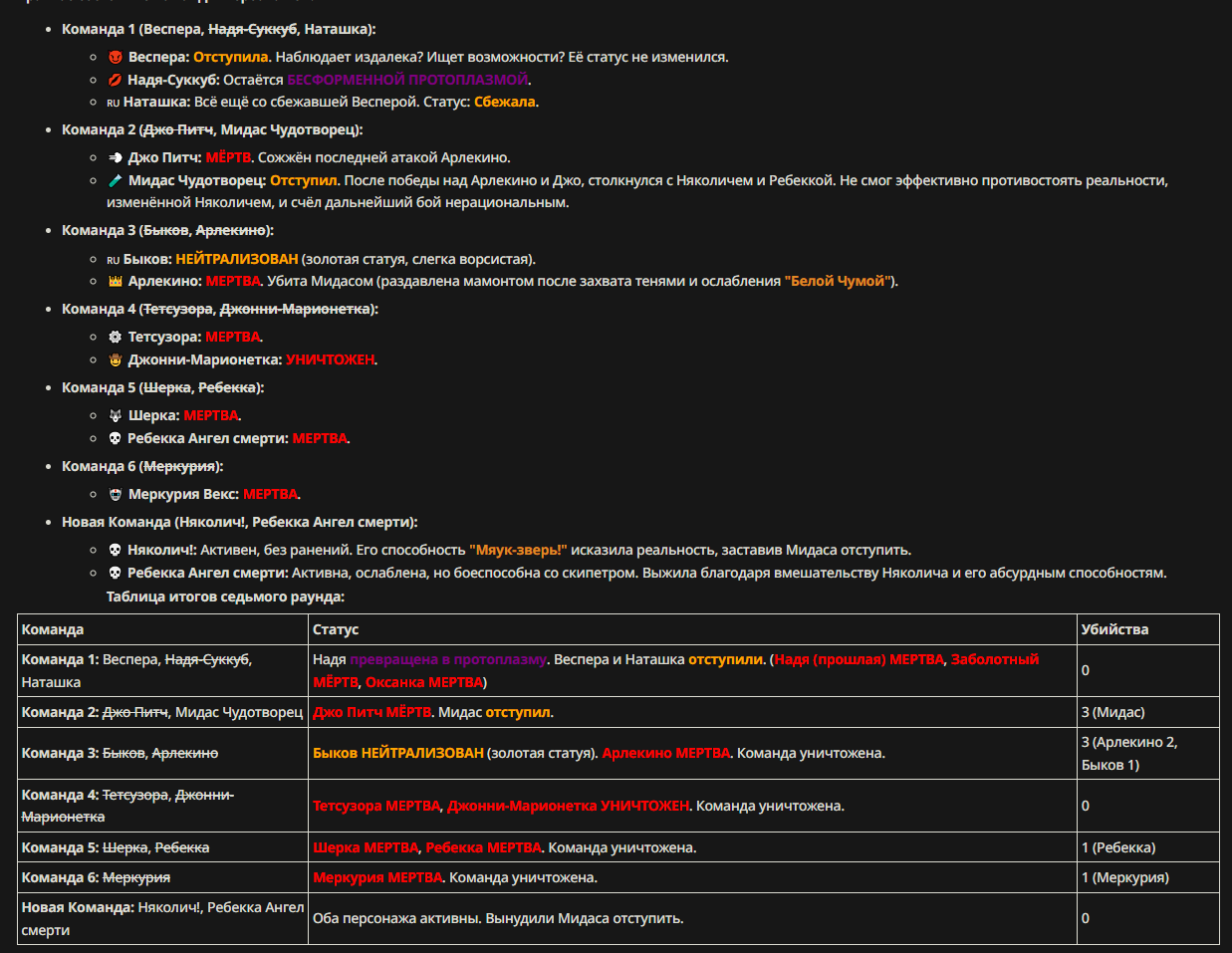This screenshot has height=953, width=1232.
Task: Click the skull emoji in Новая Команда's Ребекка row
Action: pyautogui.click(x=115, y=573)
